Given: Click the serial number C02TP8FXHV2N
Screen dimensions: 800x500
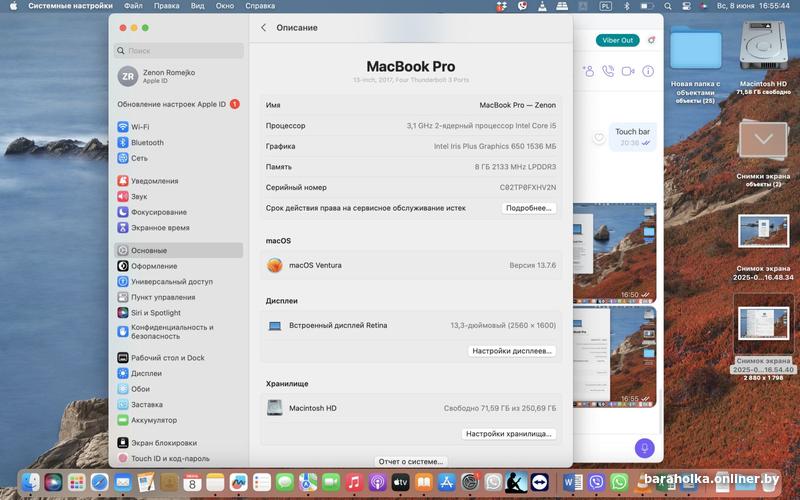Looking at the screenshot, I should (528, 187).
